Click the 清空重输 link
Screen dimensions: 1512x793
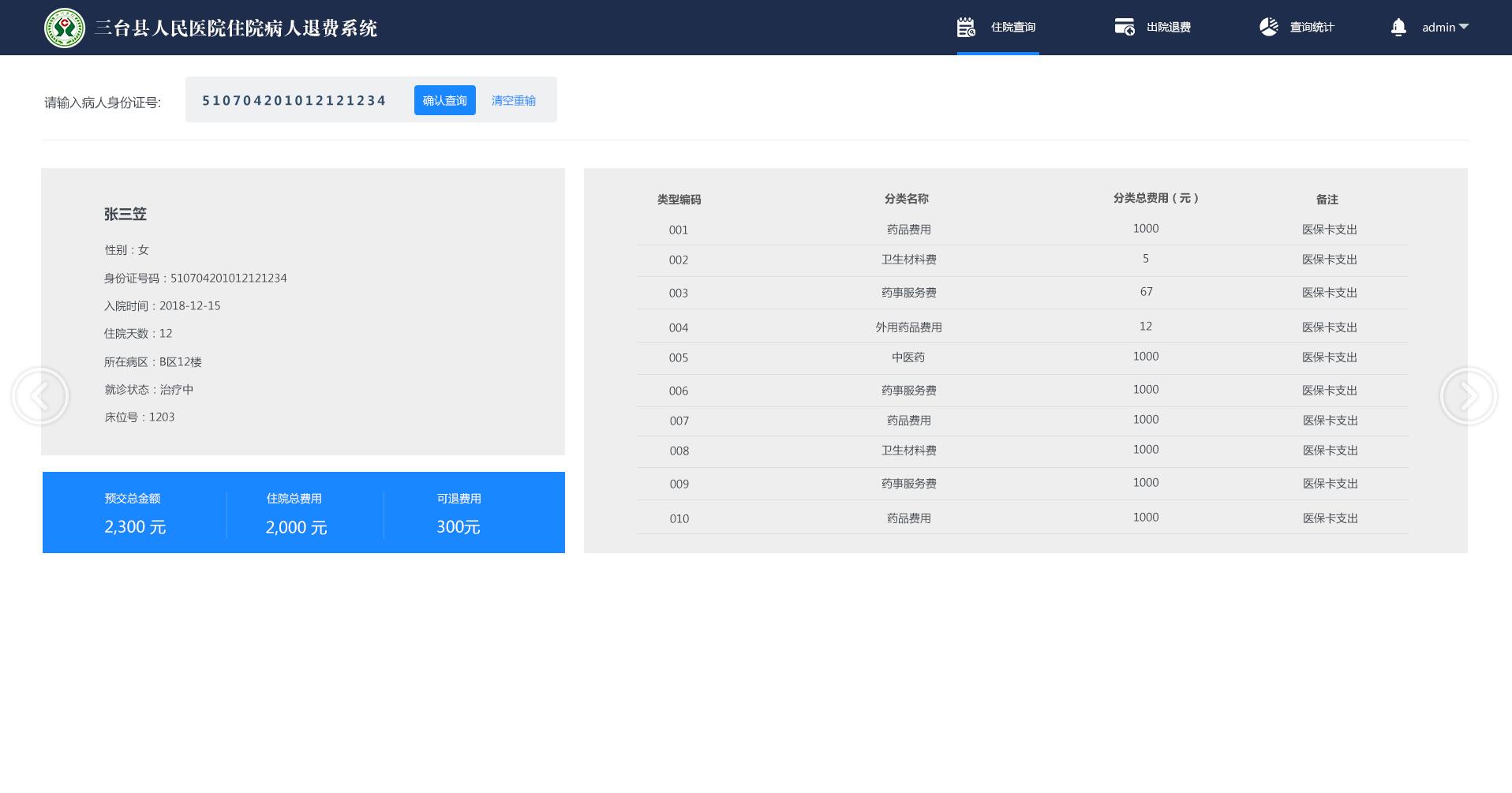tap(513, 100)
